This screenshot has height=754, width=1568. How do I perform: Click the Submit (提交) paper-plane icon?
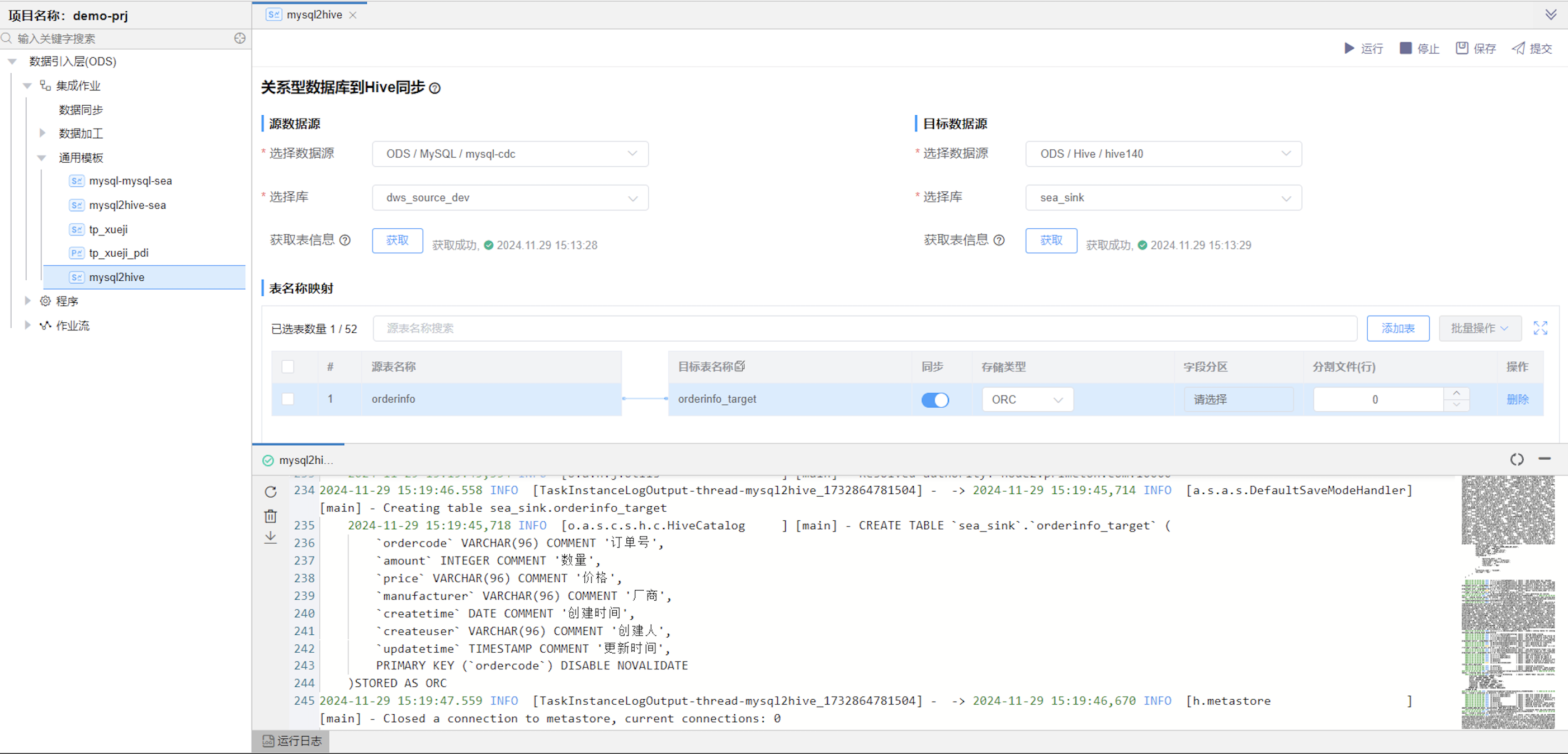tap(1518, 48)
